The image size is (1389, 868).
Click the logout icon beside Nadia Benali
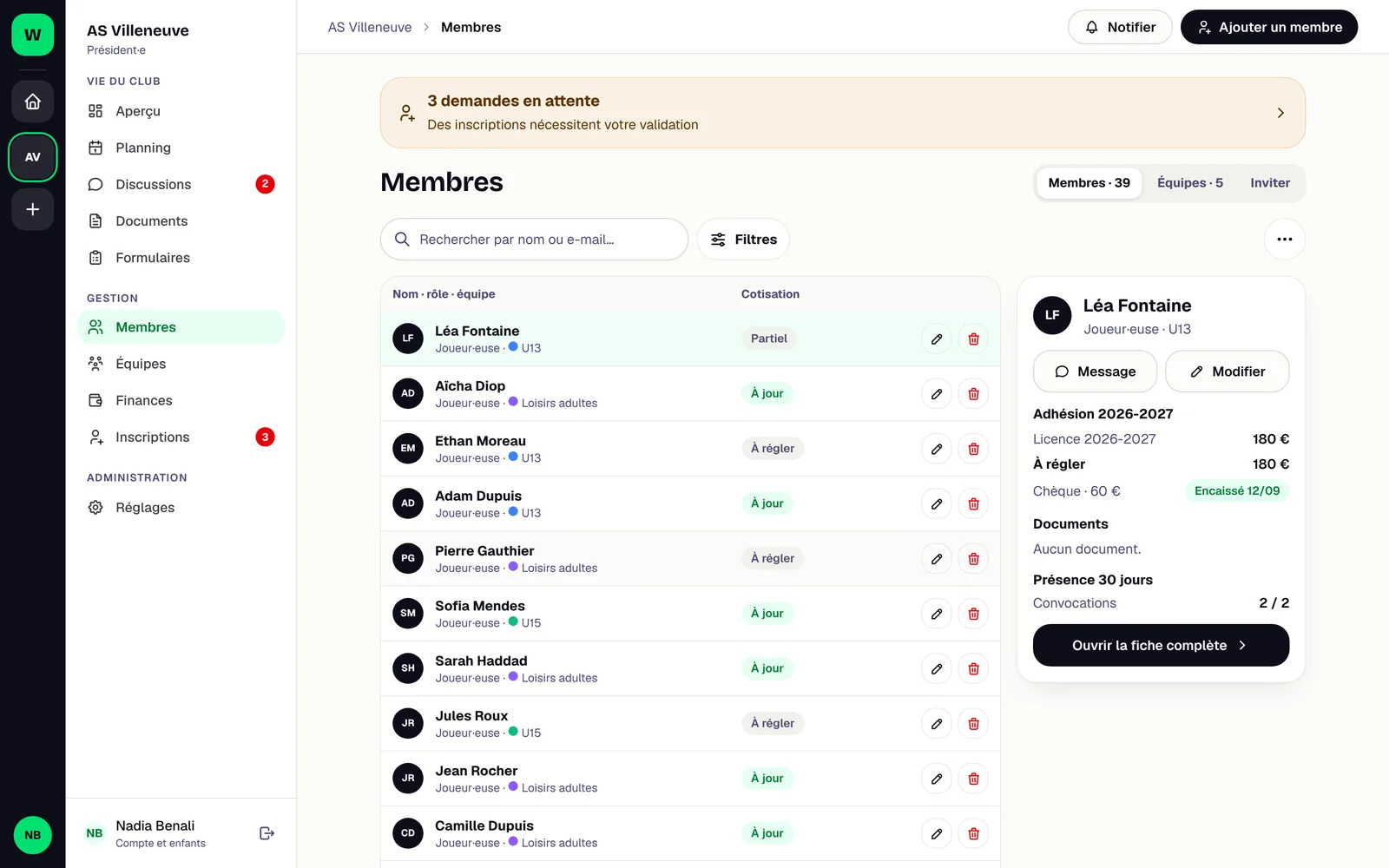(x=267, y=833)
